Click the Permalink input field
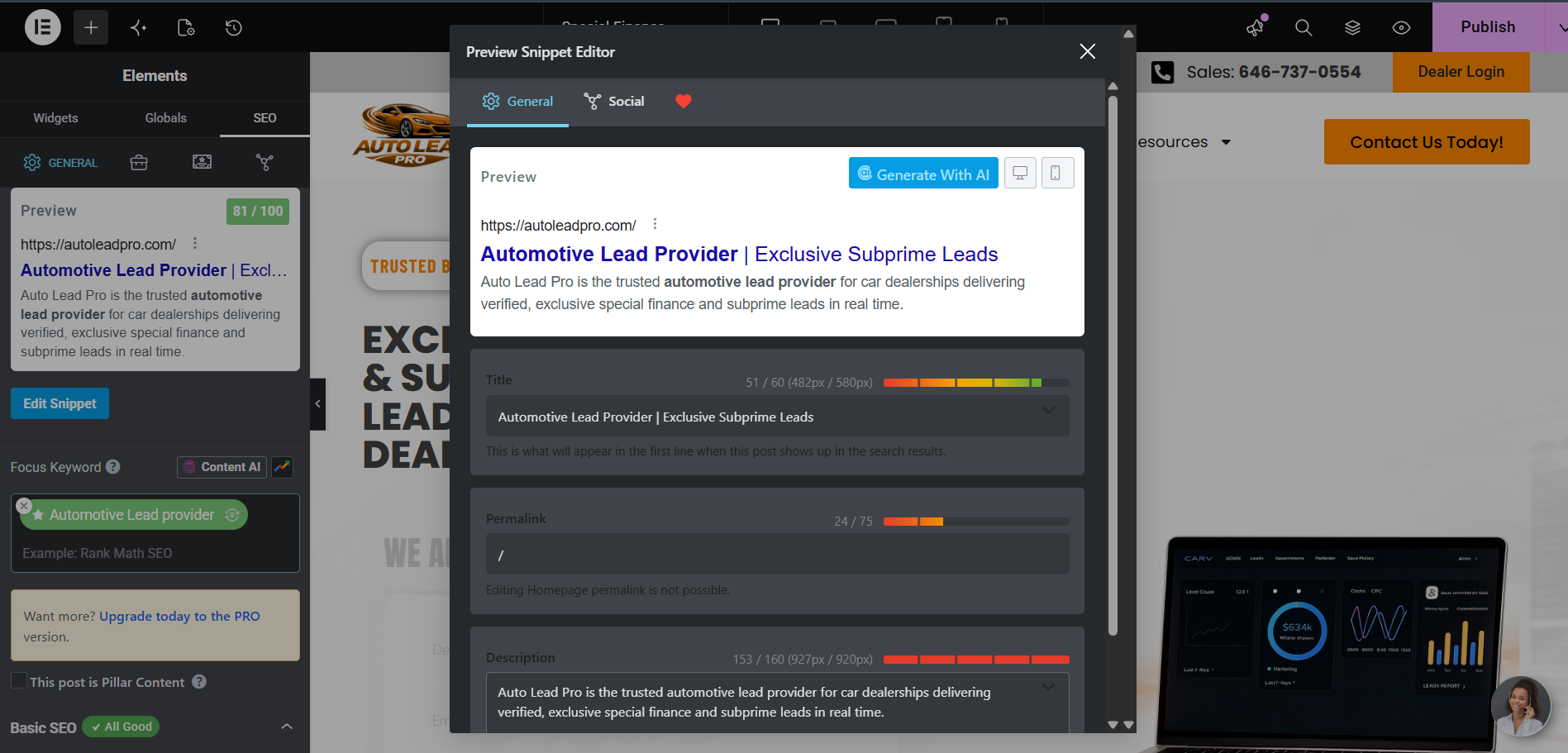This screenshot has height=753, width=1568. 777,554
